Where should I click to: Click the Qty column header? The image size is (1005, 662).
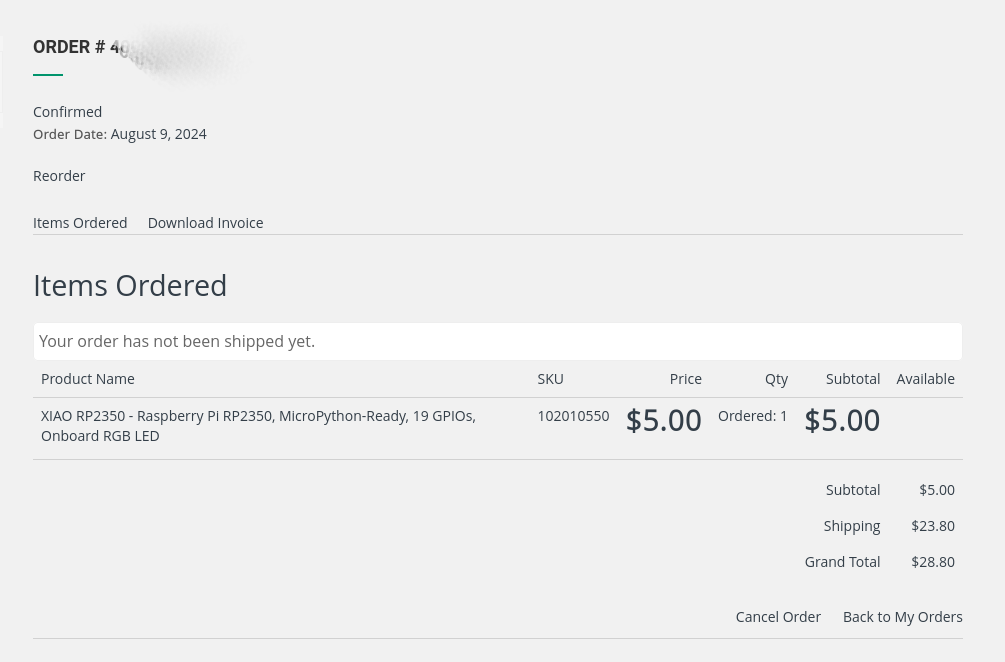pyautogui.click(x=776, y=379)
